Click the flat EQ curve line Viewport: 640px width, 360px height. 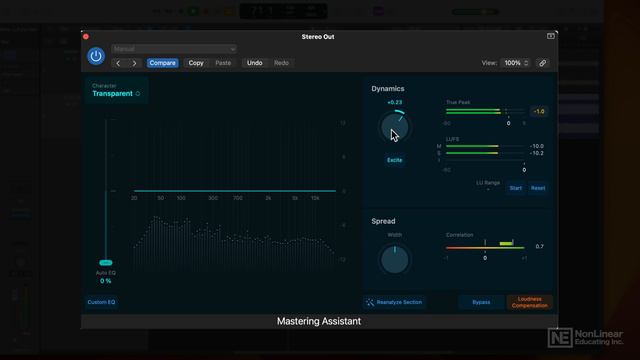(x=235, y=191)
